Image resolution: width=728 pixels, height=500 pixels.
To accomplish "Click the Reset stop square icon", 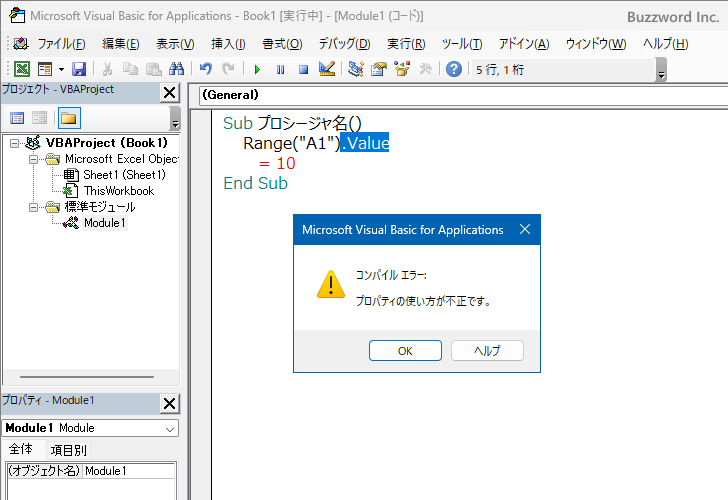I will [303, 70].
